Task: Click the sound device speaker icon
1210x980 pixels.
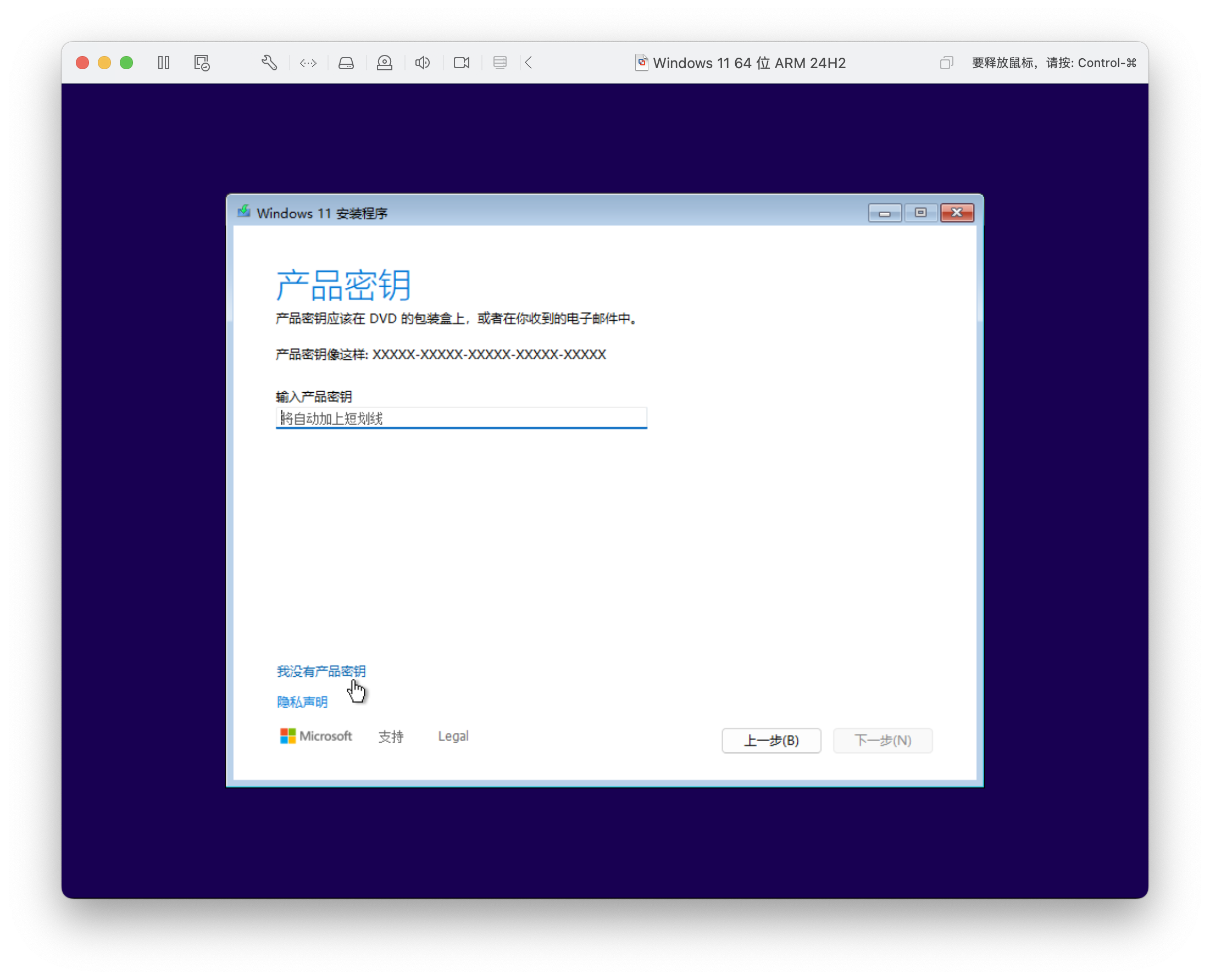Action: click(x=423, y=63)
